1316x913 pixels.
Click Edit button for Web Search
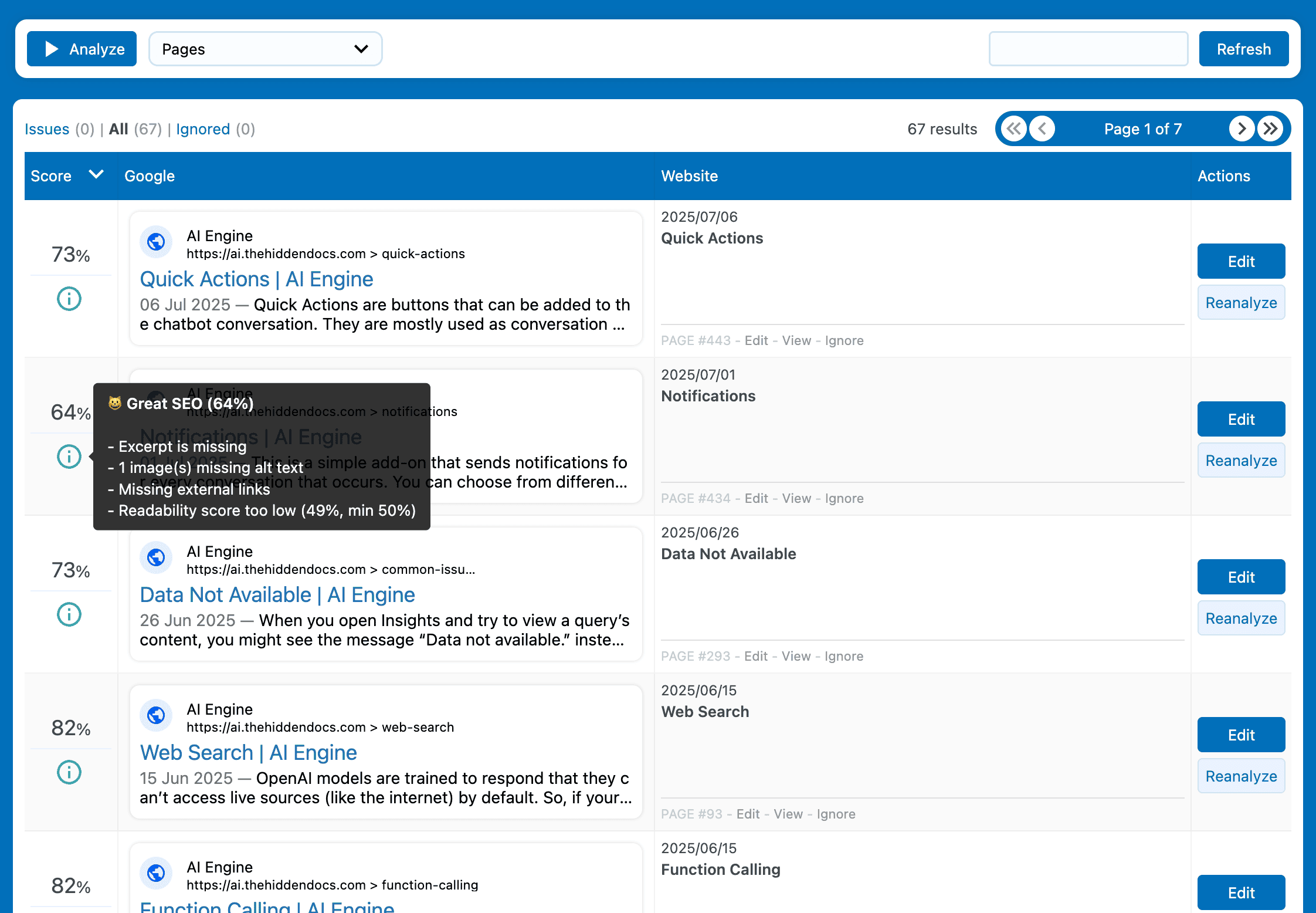(x=1242, y=735)
